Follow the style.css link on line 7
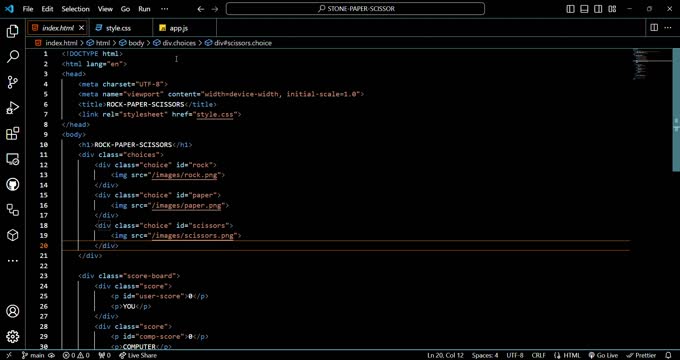Screen dimensions: 680x360 pyautogui.click(x=215, y=115)
